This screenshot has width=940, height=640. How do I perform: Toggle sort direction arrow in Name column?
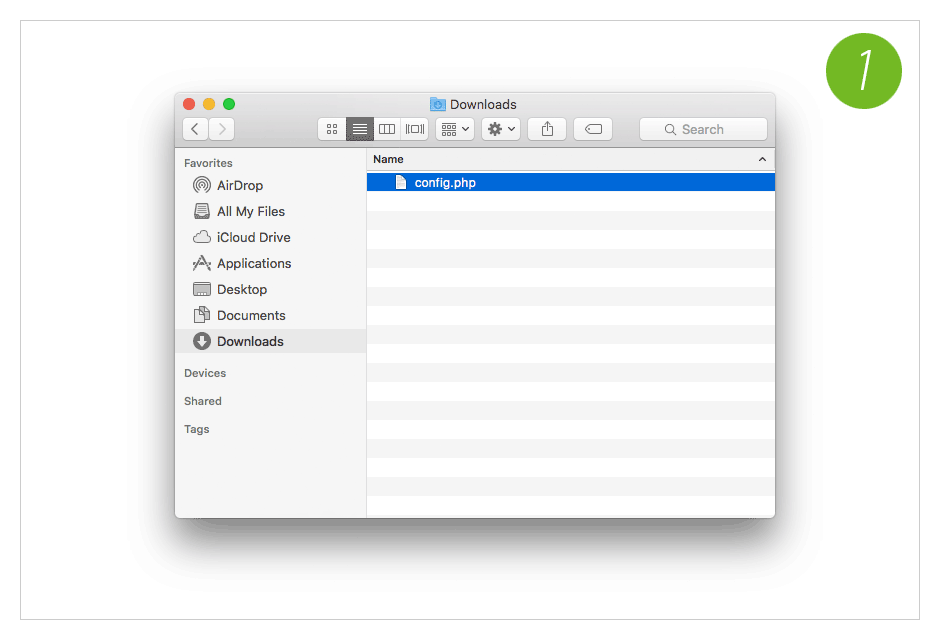point(762,159)
